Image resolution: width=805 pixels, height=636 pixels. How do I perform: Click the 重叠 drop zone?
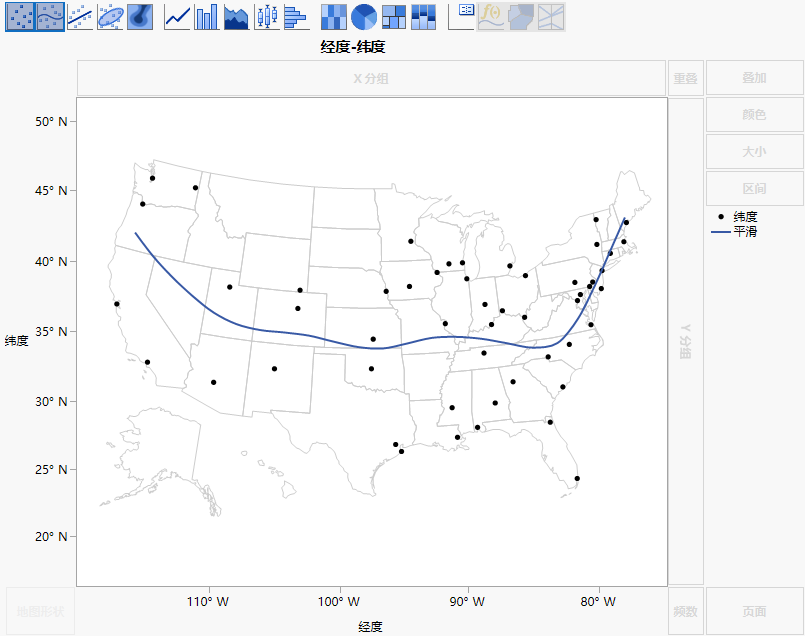tap(685, 78)
